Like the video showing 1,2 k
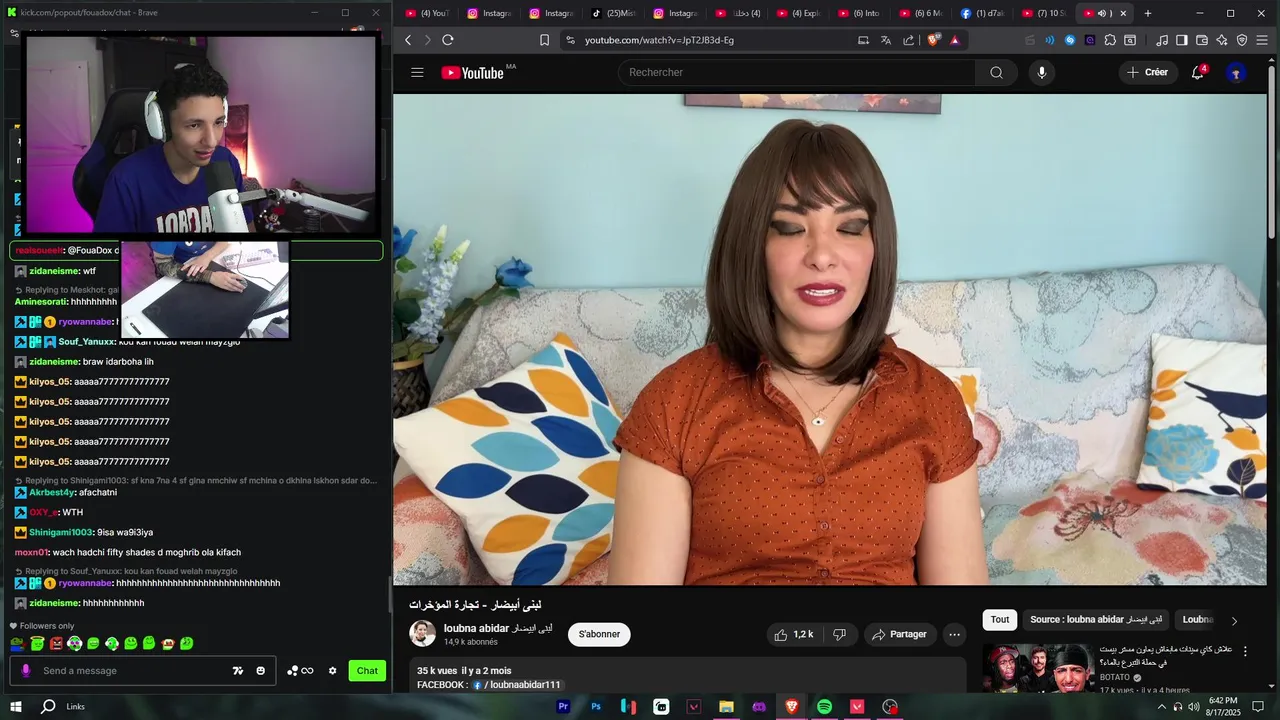Screen dimensions: 1280x720 pos(794,634)
